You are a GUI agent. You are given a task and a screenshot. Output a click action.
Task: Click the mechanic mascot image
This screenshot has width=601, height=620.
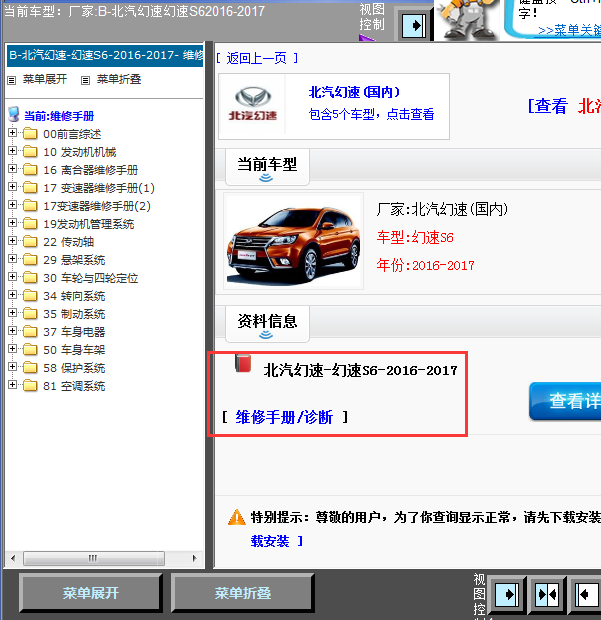467,19
